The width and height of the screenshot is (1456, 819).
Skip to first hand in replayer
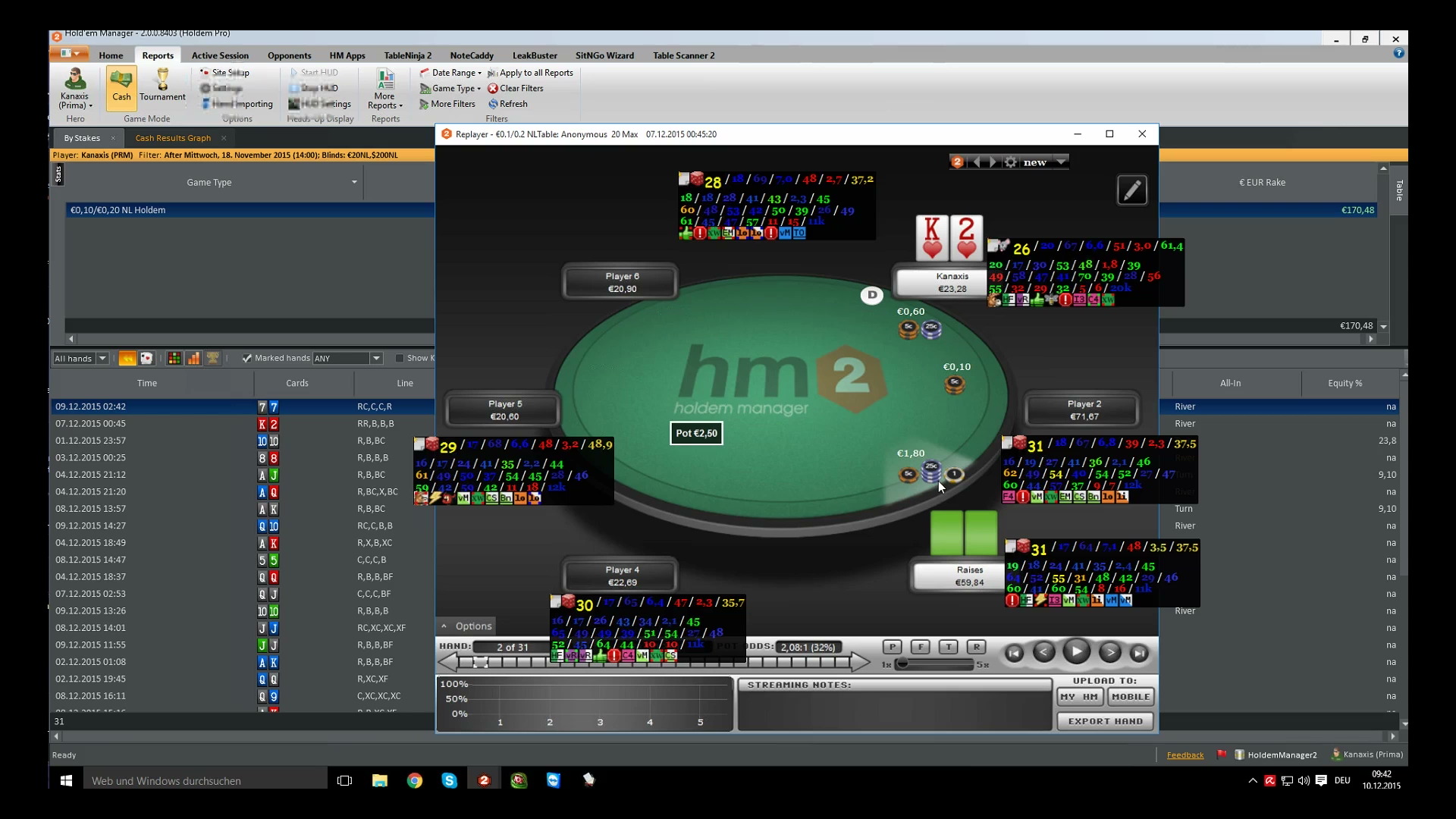click(1014, 653)
